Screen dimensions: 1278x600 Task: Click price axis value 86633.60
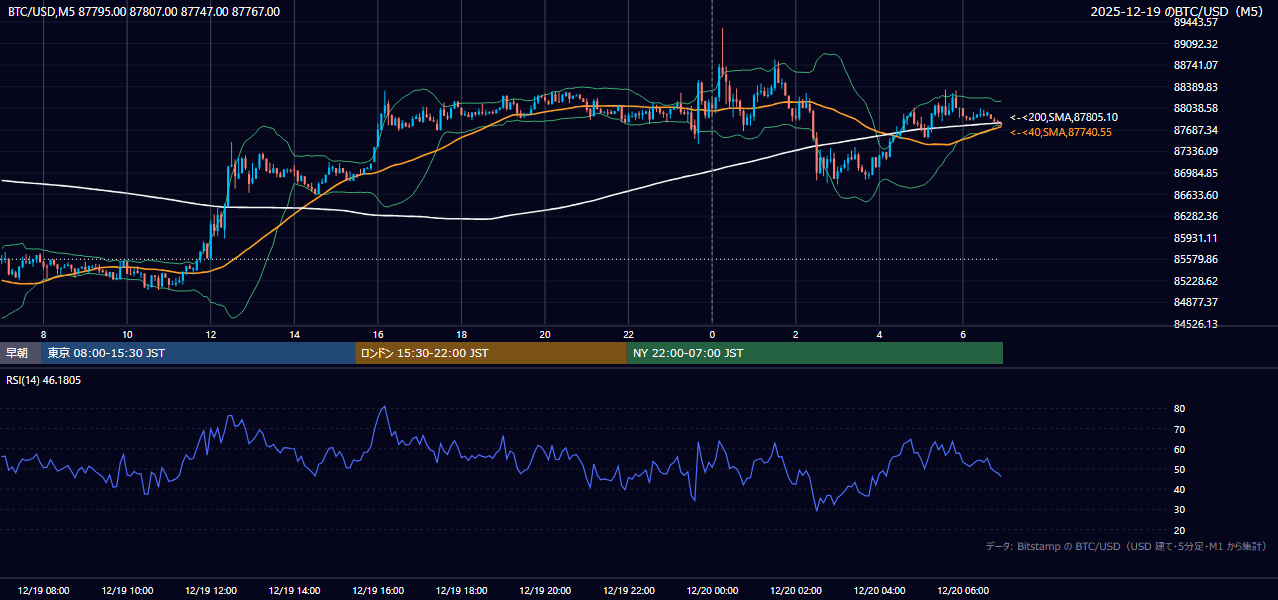click(1196, 195)
